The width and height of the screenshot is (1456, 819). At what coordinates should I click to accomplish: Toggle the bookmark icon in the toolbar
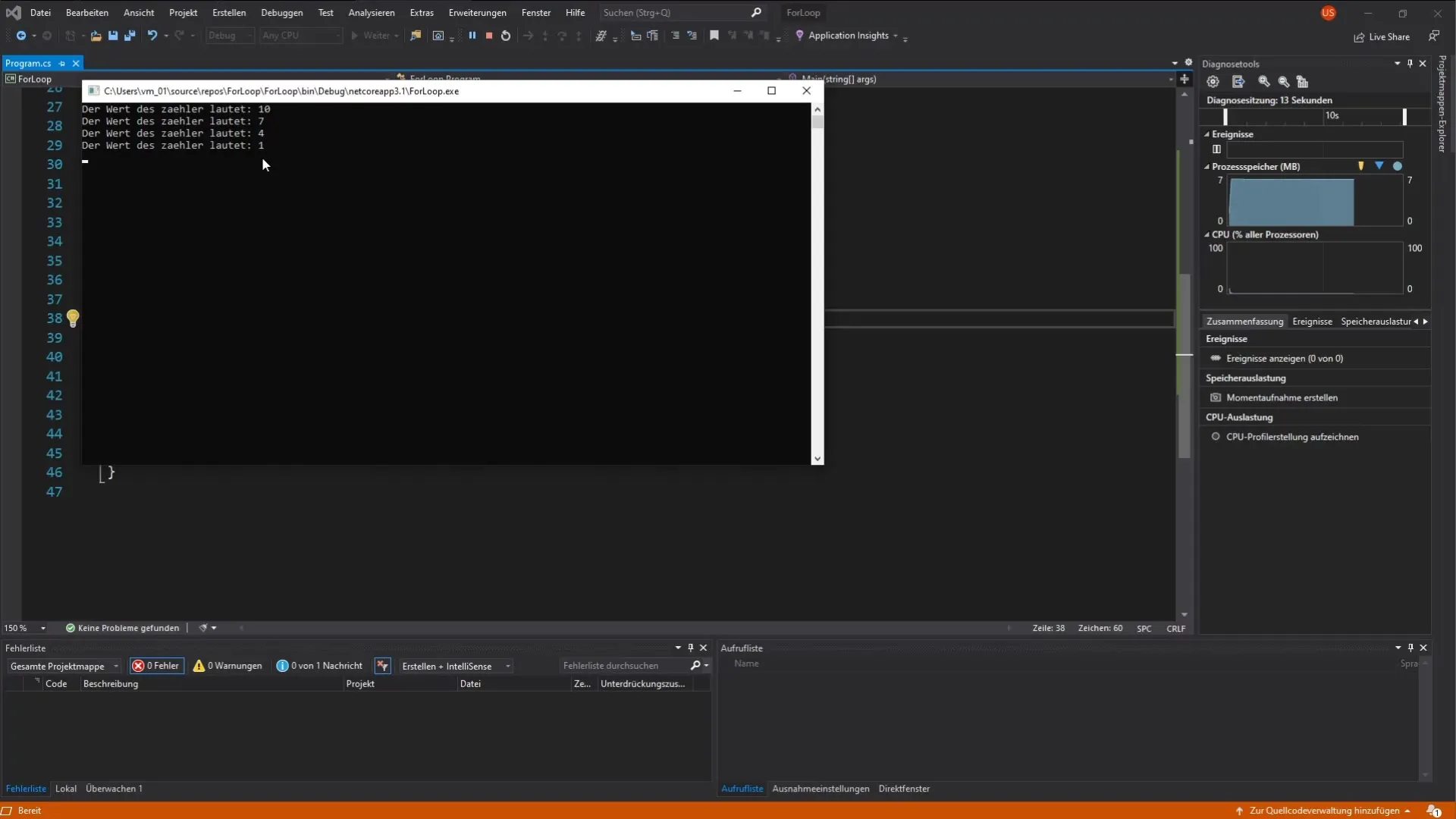click(714, 36)
